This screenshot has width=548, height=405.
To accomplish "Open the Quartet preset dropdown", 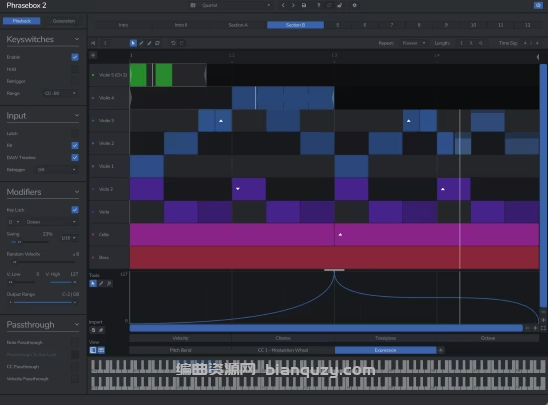I will (236, 5).
